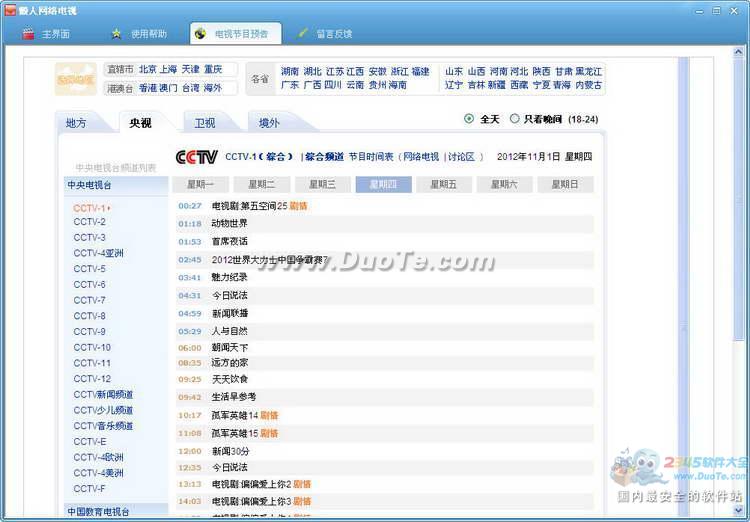
Task: Show schedule for 星期一
Action: tap(200, 184)
